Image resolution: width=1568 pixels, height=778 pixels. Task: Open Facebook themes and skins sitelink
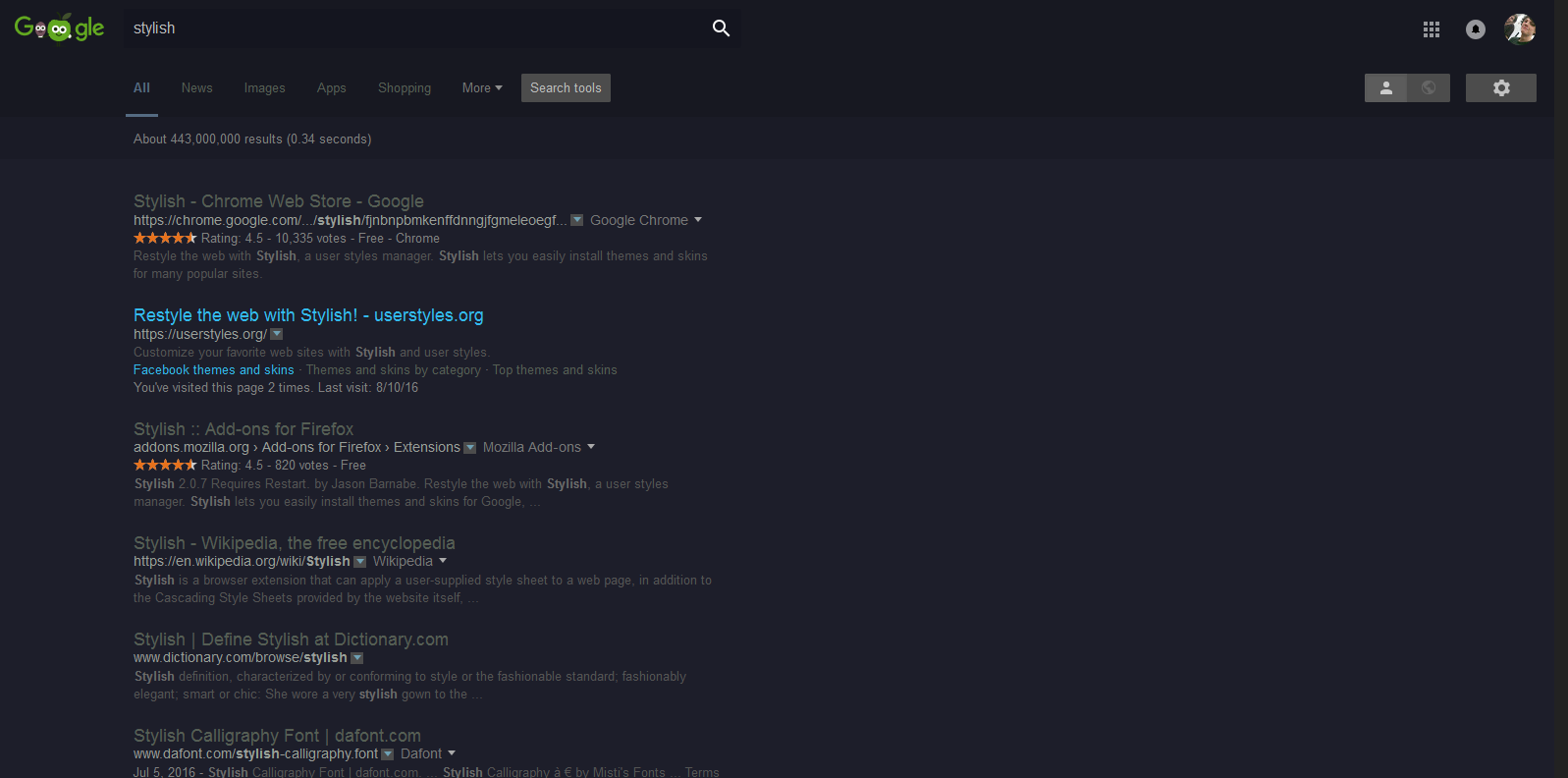click(x=214, y=370)
